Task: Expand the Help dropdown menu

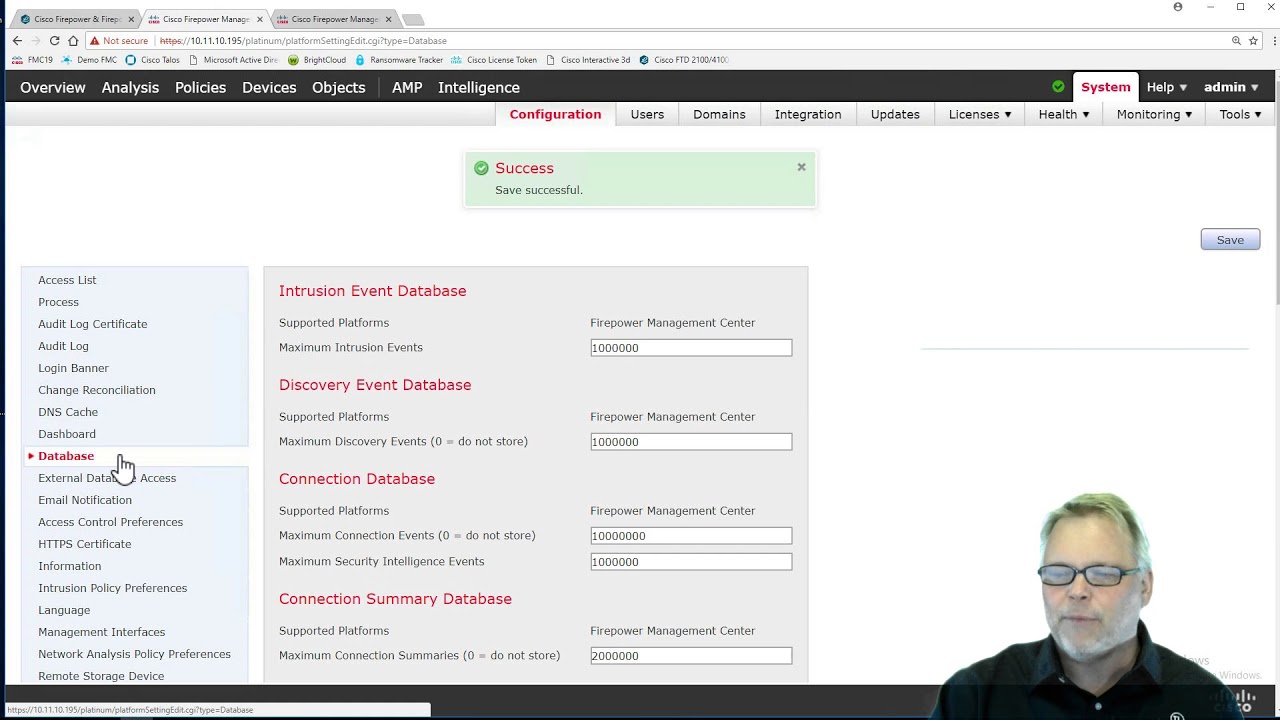Action: point(1167,87)
